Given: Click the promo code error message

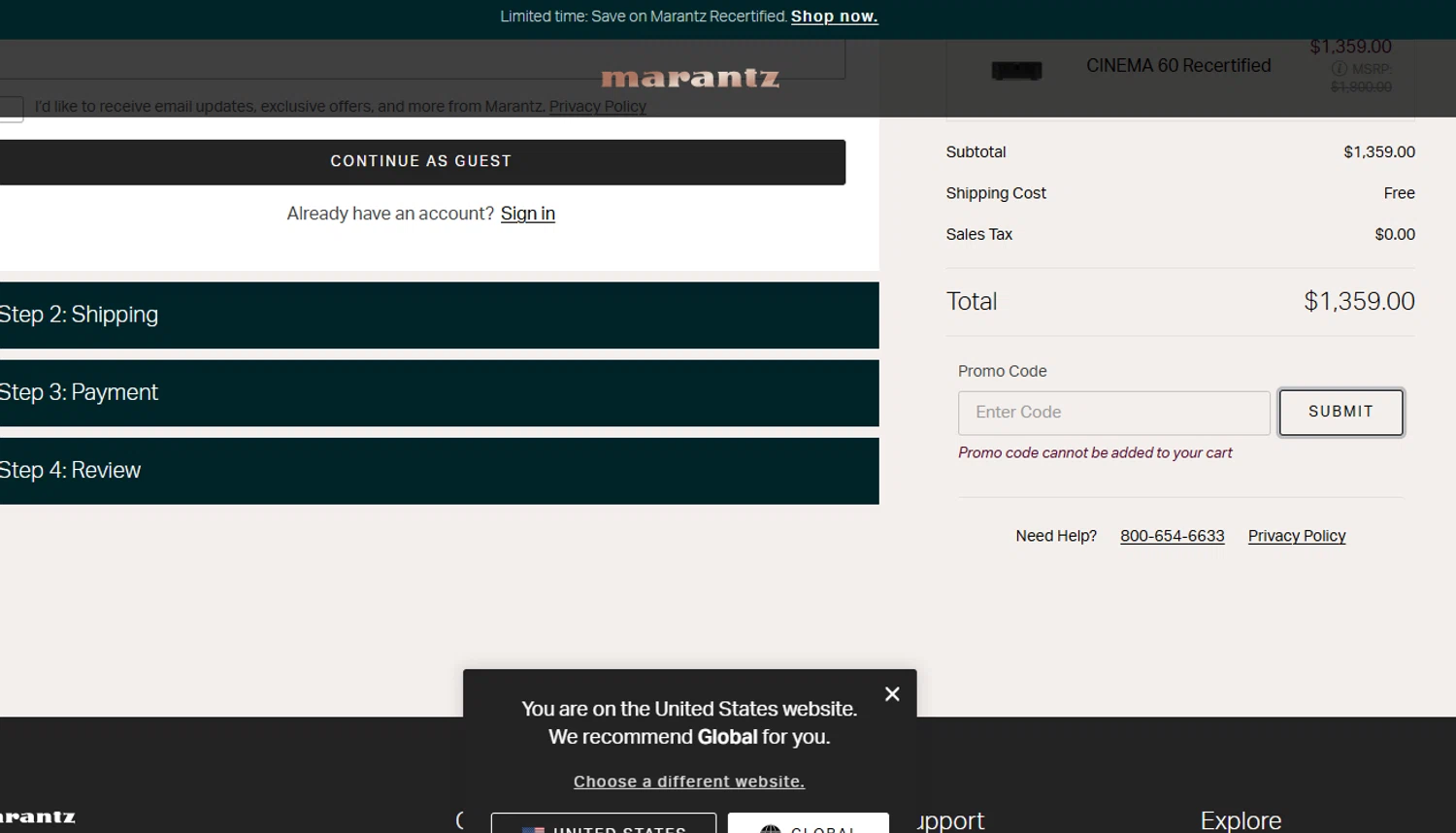Looking at the screenshot, I should [1095, 453].
